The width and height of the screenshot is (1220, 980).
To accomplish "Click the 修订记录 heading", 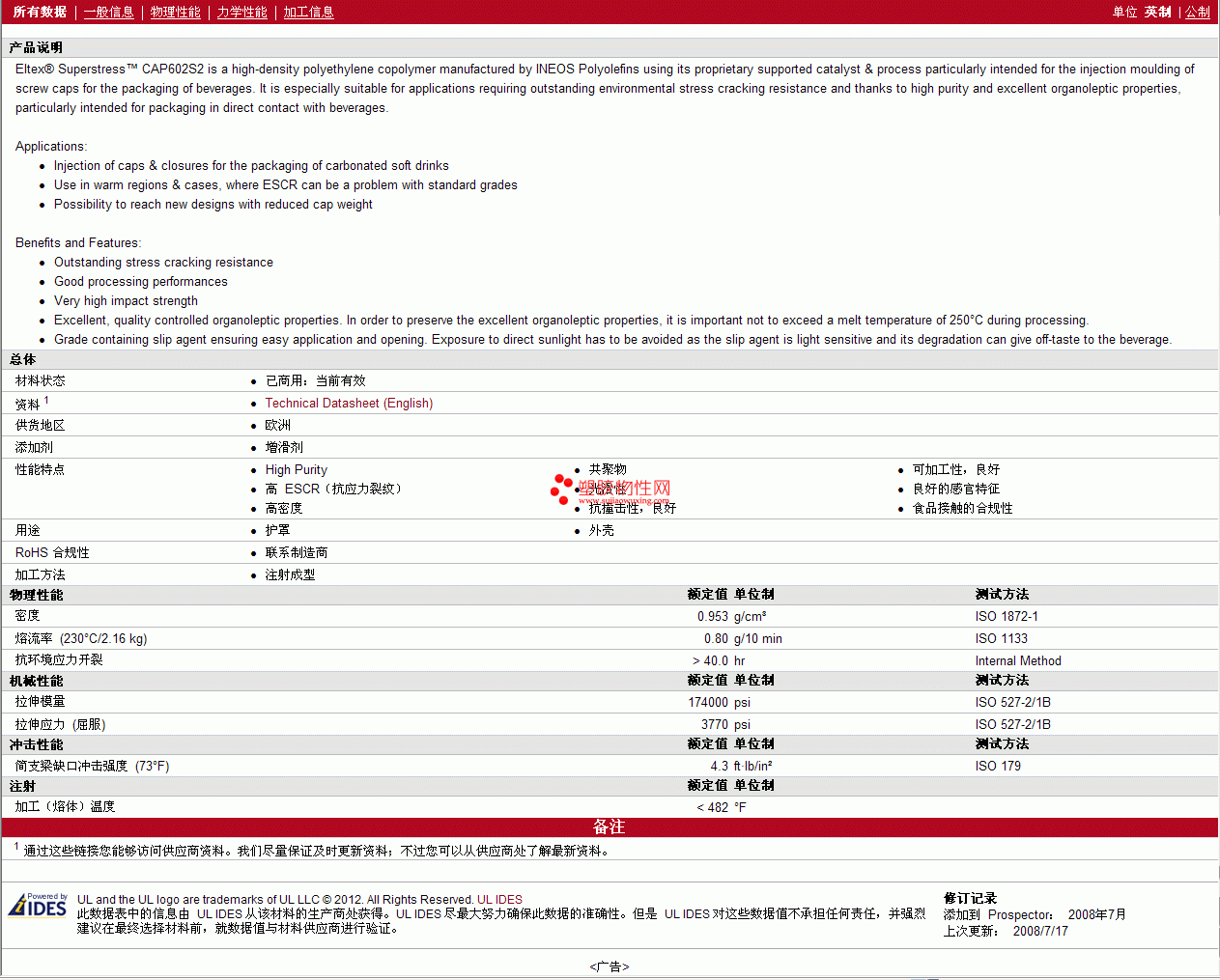I will coord(970,898).
